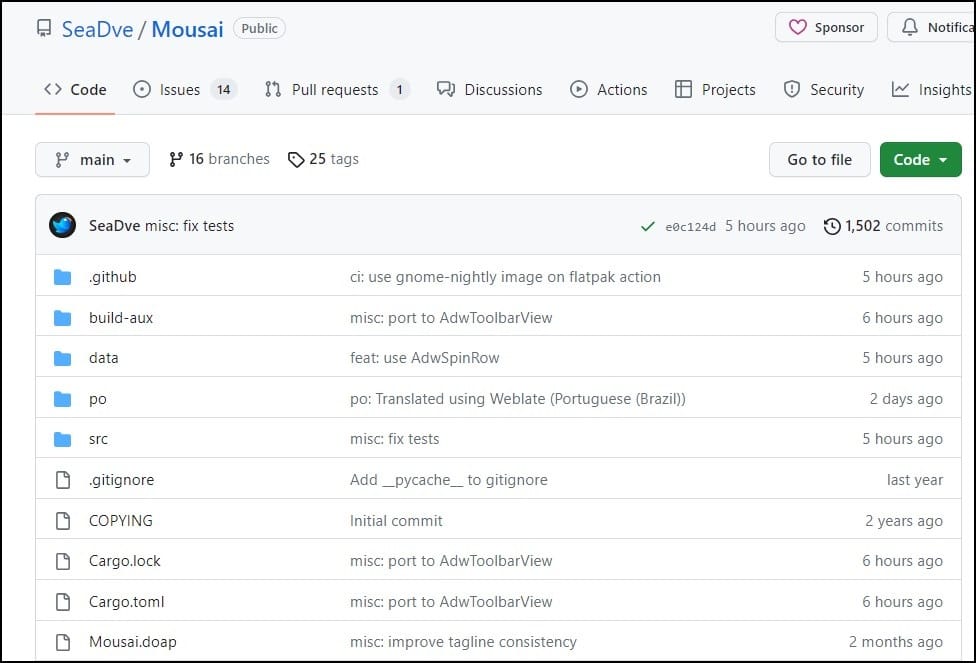Open the Issues tab
This screenshot has width=976, height=663.
point(185,90)
